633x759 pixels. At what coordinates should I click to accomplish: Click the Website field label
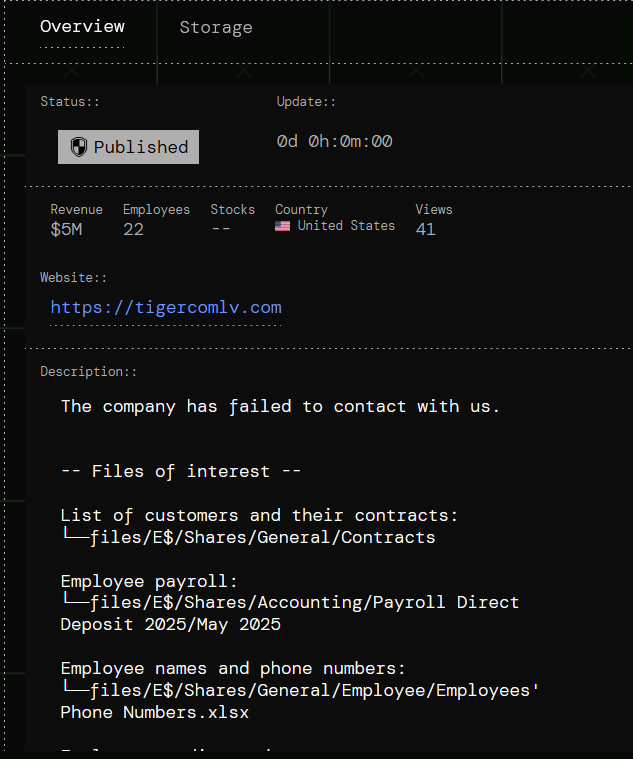[x=73, y=277]
